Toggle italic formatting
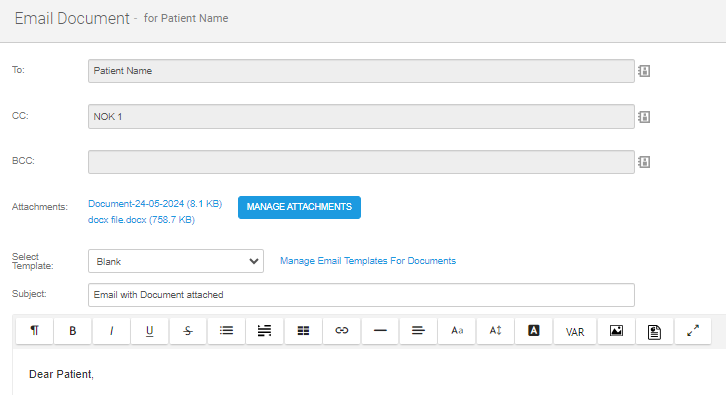Screen dimensions: 726x395 coord(111,331)
